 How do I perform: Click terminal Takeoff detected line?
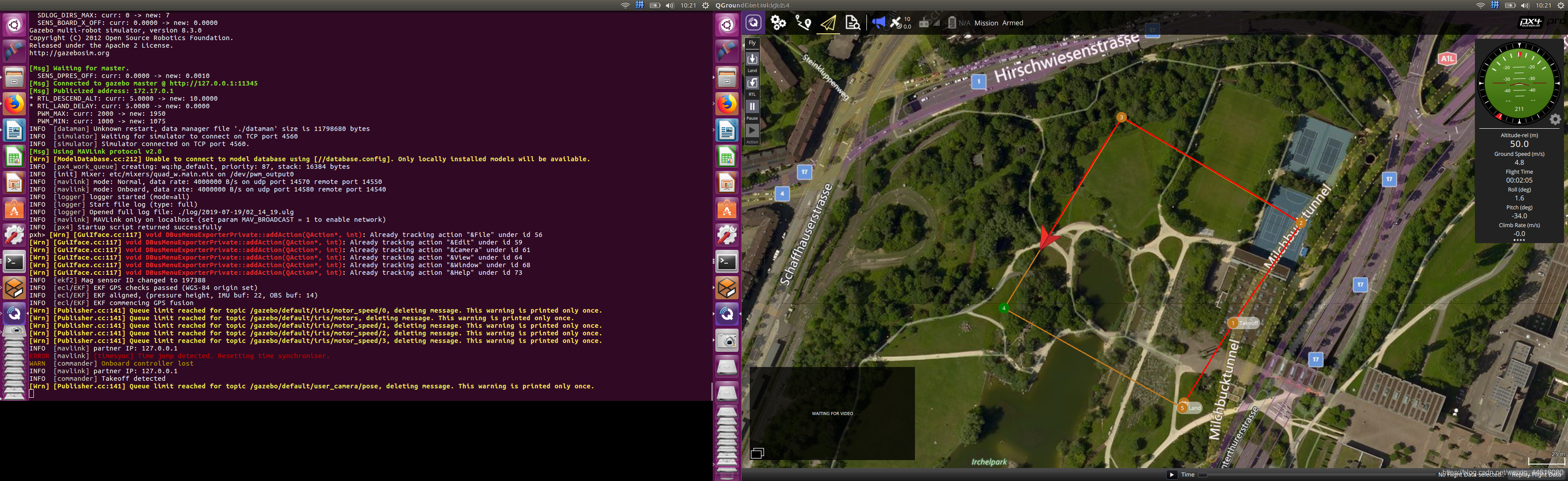click(98, 379)
